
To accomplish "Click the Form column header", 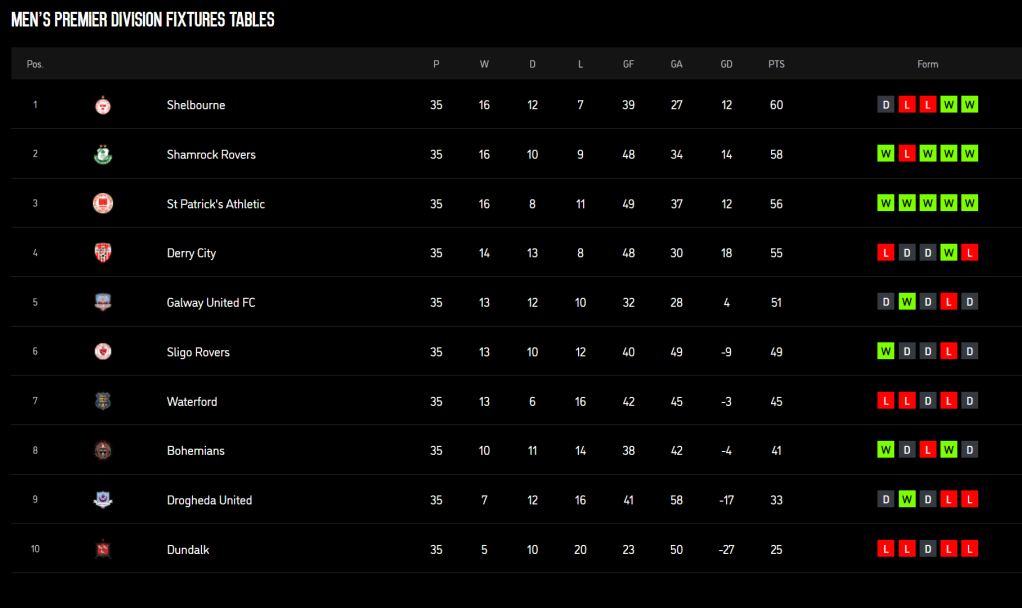I will tap(928, 64).
